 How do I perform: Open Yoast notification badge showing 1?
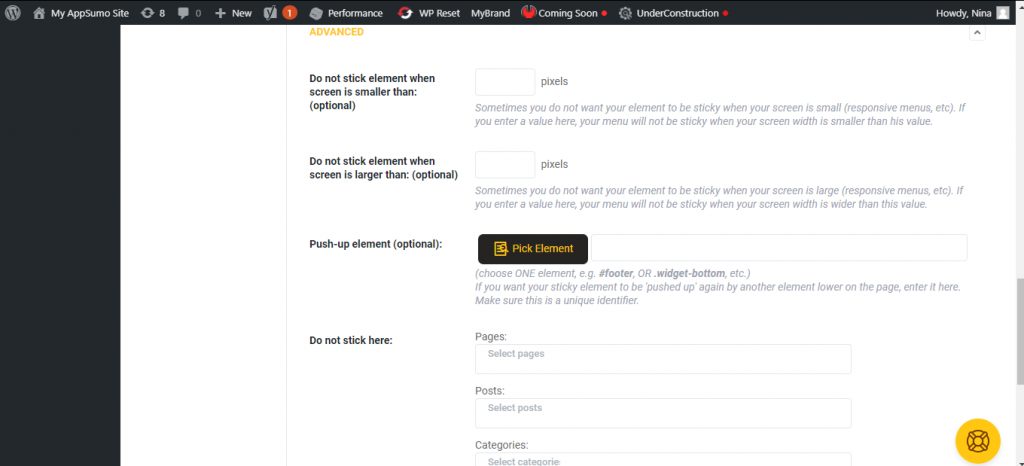290,13
